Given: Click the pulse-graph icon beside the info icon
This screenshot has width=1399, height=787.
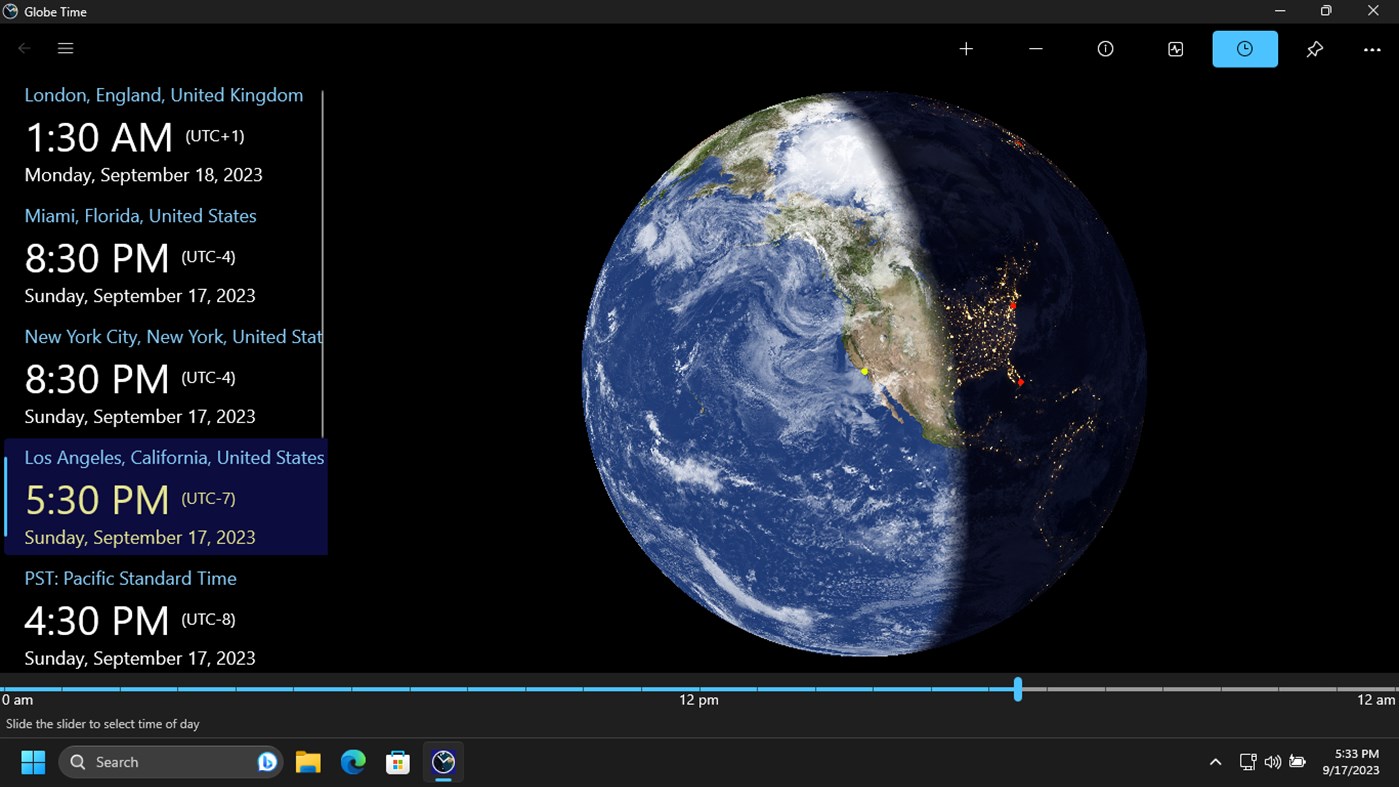Looking at the screenshot, I should pyautogui.click(x=1176, y=49).
